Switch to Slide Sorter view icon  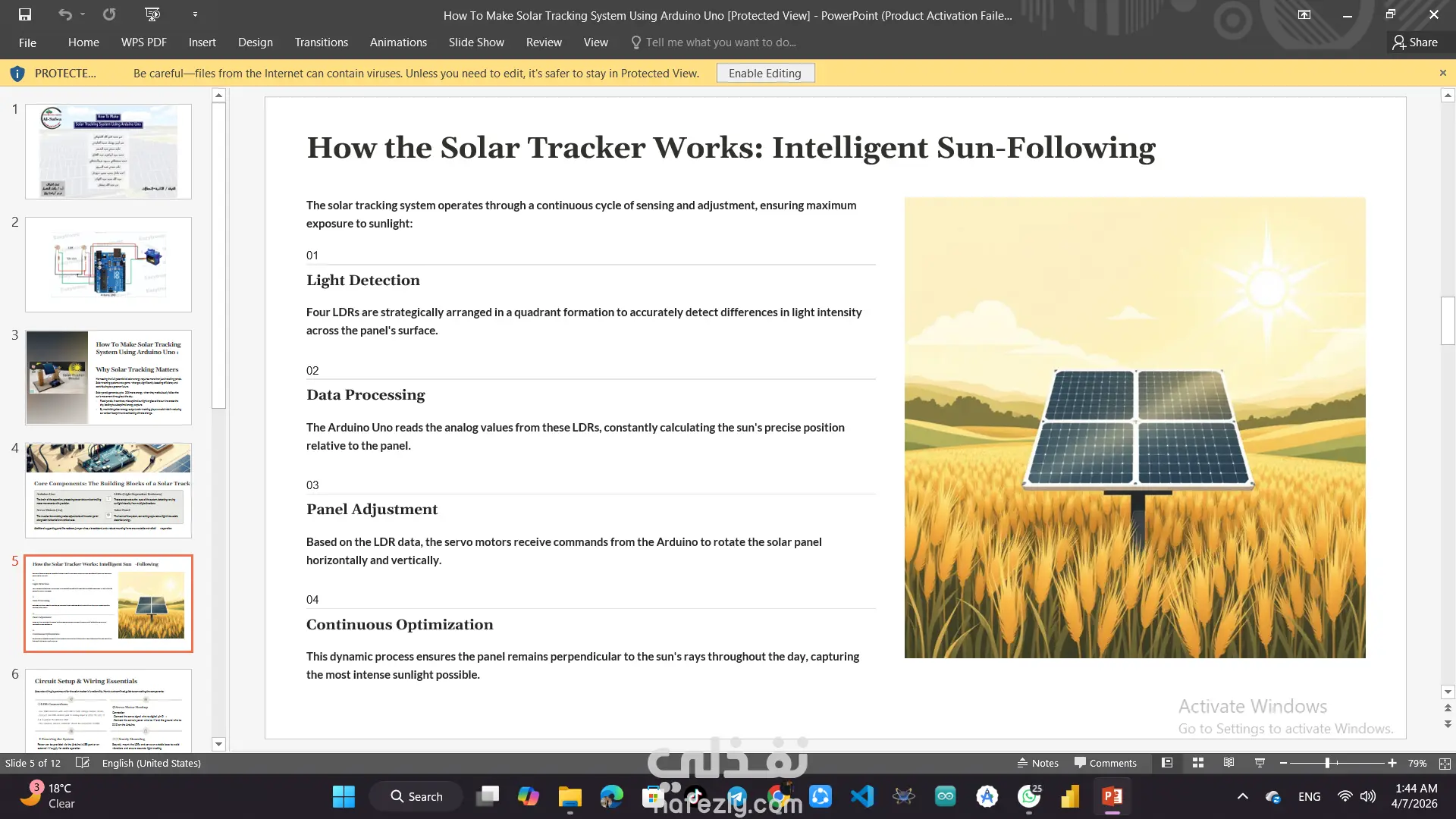click(x=1198, y=763)
